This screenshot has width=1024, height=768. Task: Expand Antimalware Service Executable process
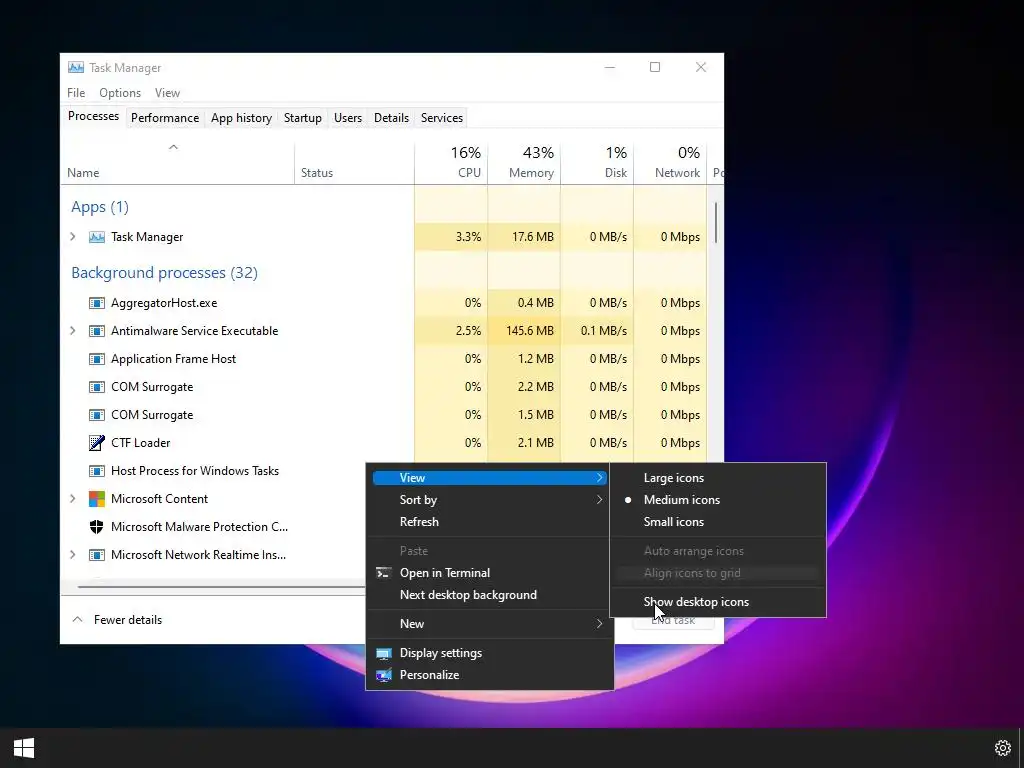[72, 330]
